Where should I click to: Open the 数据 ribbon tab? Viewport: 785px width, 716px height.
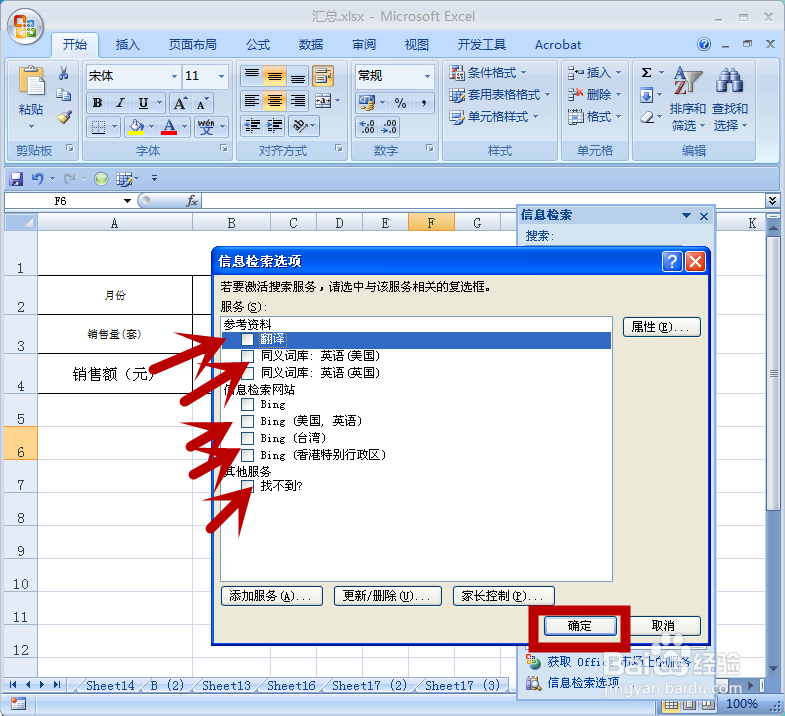311,45
